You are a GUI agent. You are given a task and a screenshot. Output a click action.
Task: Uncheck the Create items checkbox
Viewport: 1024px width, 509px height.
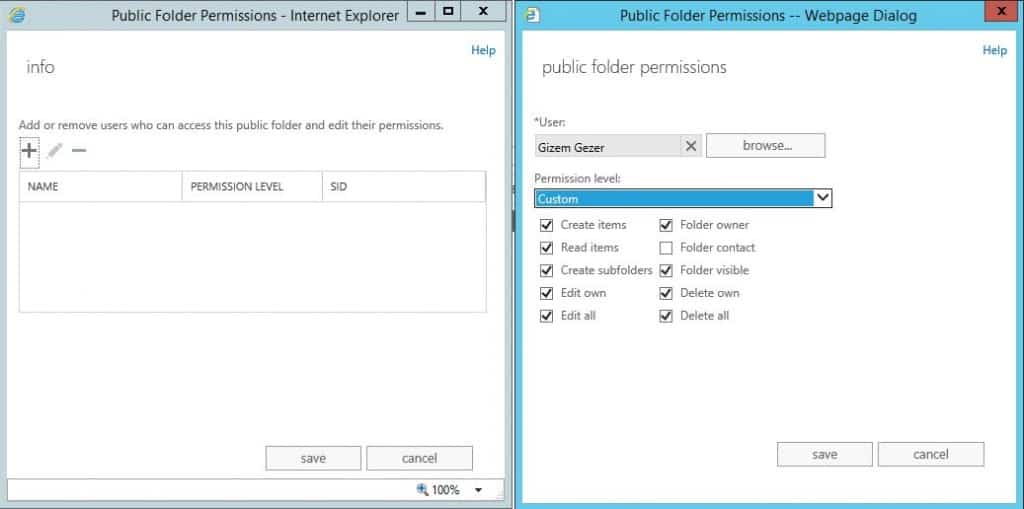(546, 225)
